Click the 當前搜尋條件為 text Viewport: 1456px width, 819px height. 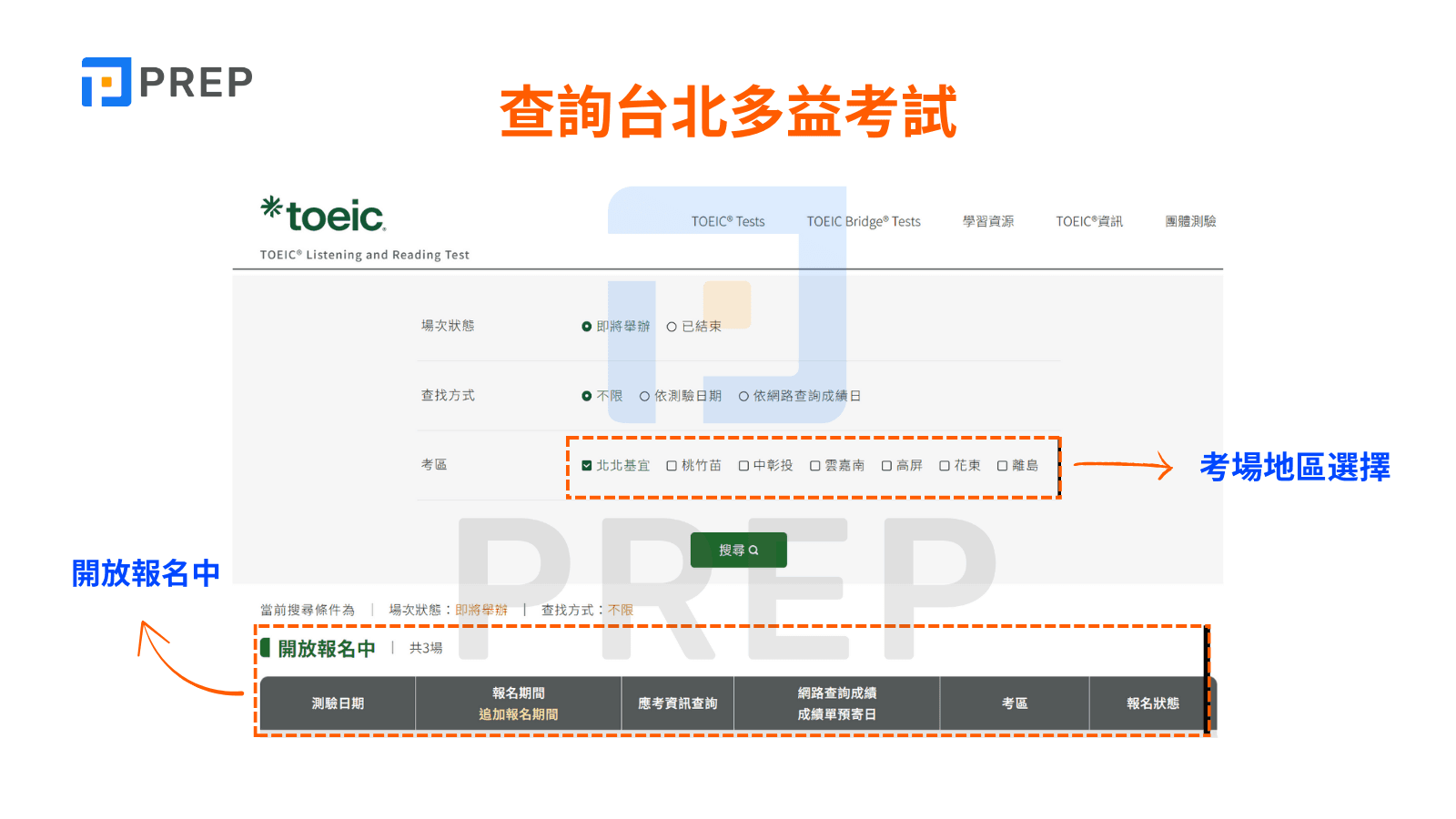click(308, 610)
